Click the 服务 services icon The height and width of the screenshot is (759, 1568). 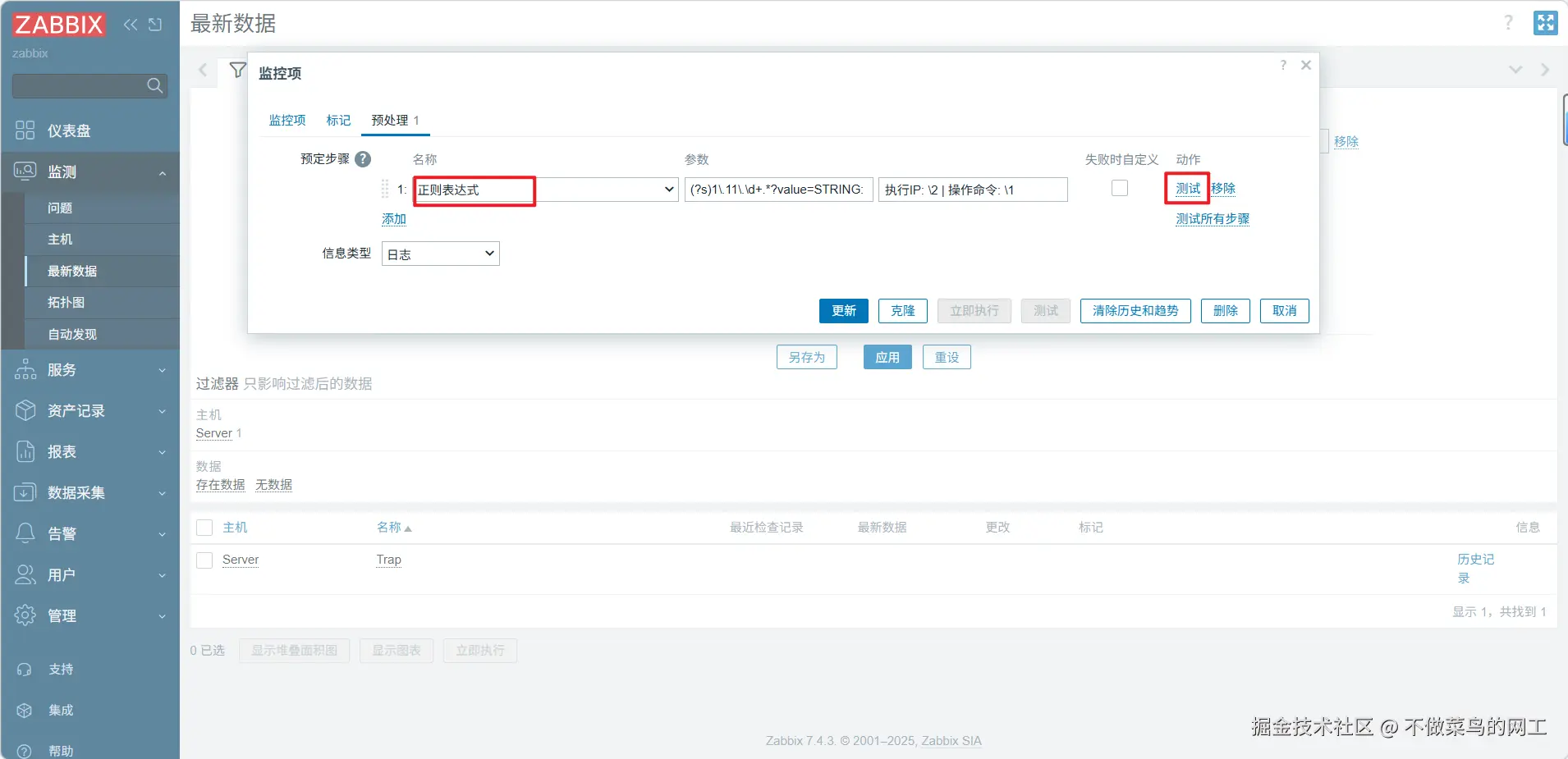(x=25, y=369)
